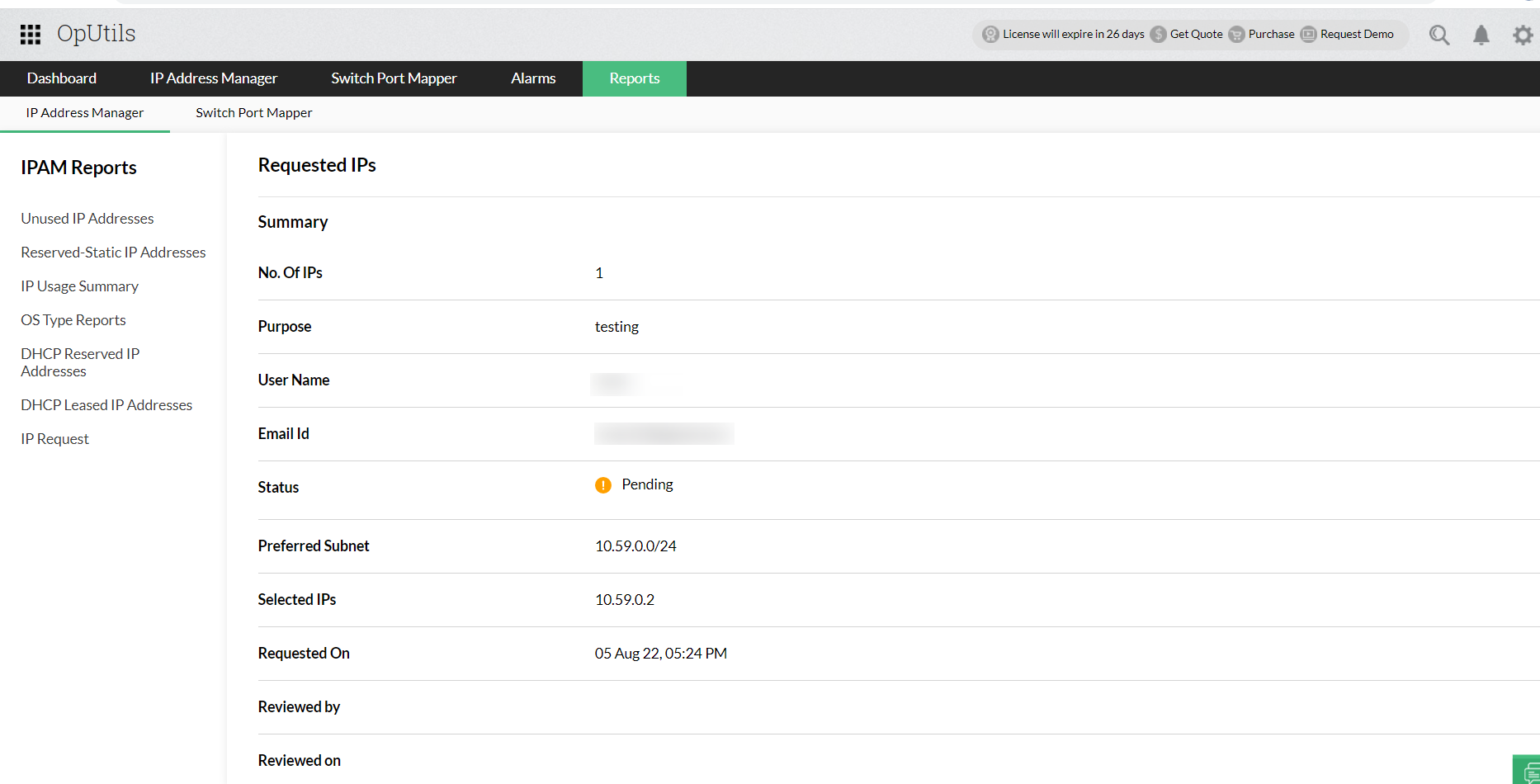
Task: Open IP Address Manager in main navigation
Action: 214,78
